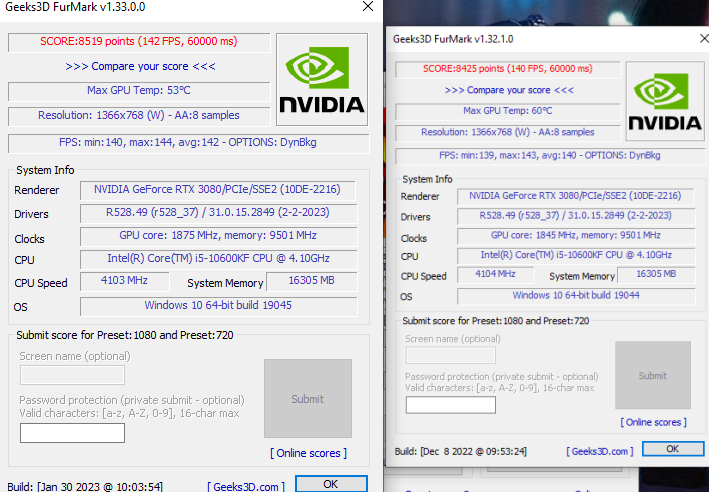The image size is (709, 492).
Task: Open Online scores link in v1.32.1.0 window
Action: (653, 422)
